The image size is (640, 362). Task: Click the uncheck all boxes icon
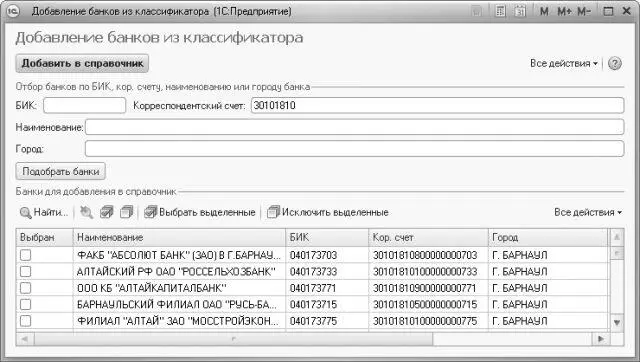[127, 212]
